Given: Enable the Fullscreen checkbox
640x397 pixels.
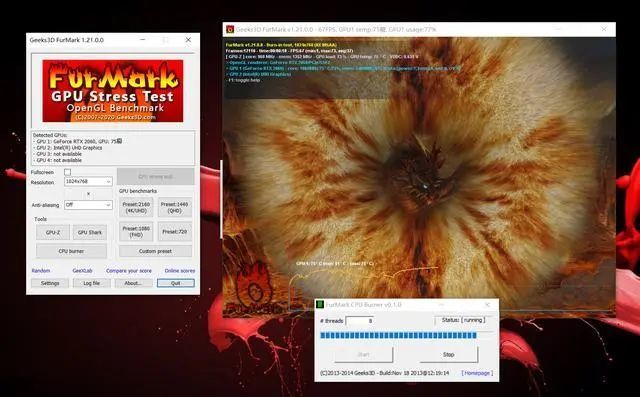Looking at the screenshot, I should point(67,172).
